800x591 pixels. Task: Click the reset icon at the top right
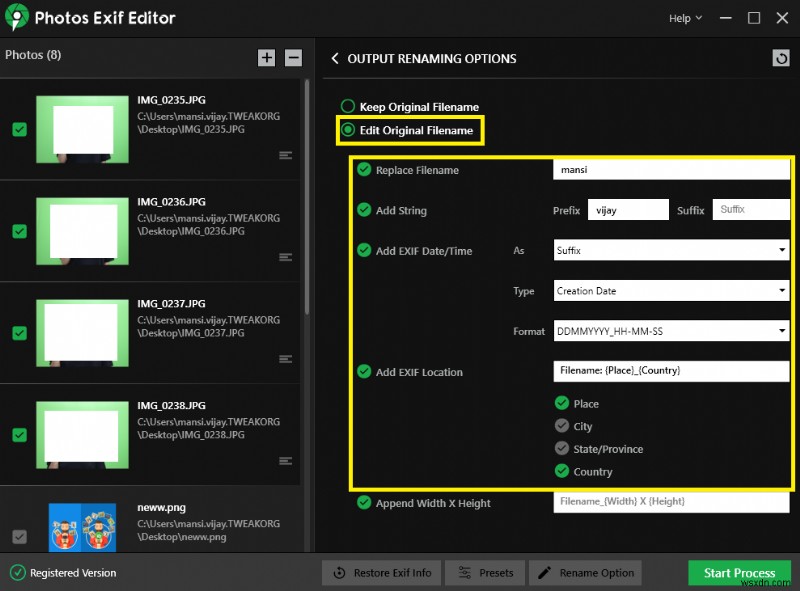(781, 58)
